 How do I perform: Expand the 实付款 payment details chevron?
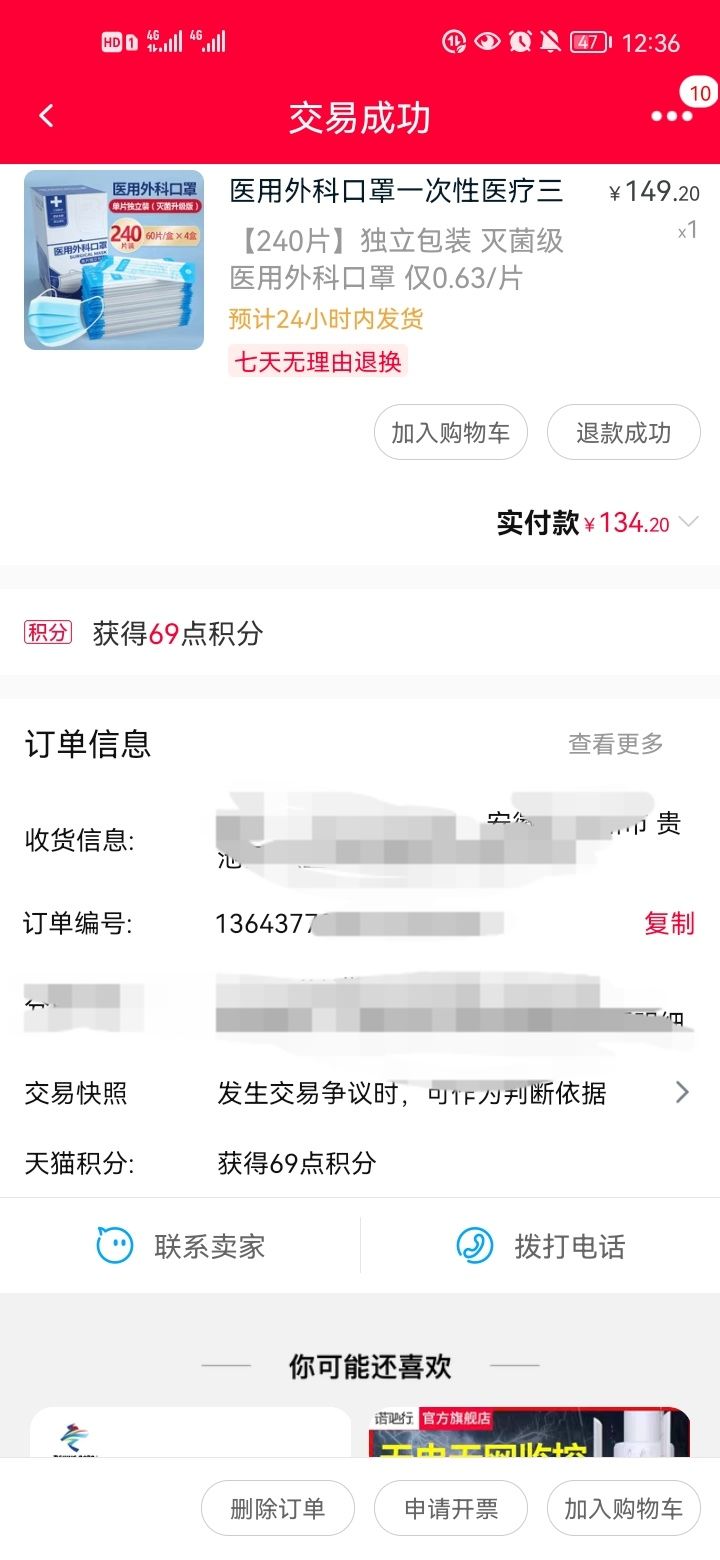coord(688,522)
